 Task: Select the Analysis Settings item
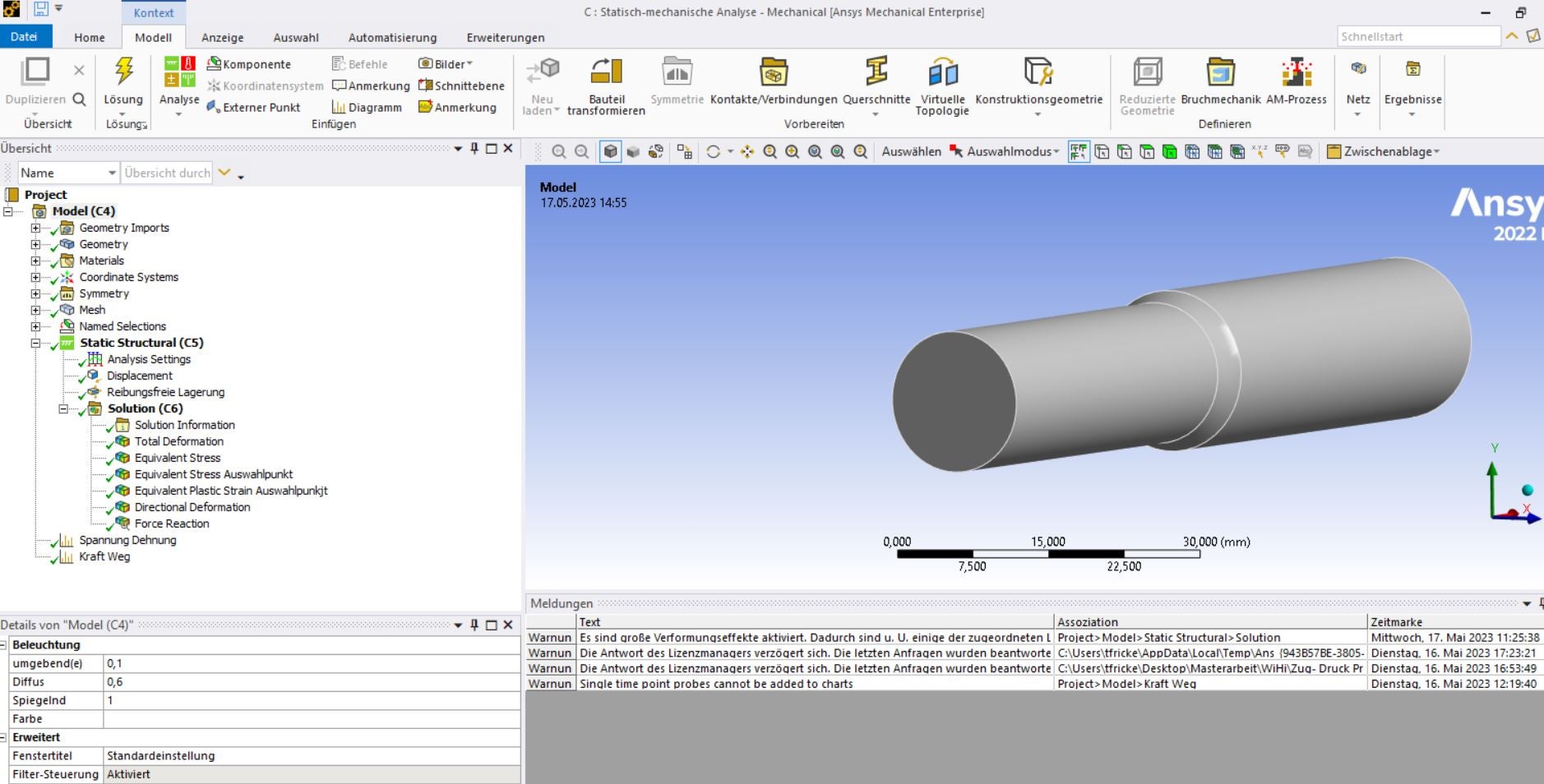pos(149,359)
